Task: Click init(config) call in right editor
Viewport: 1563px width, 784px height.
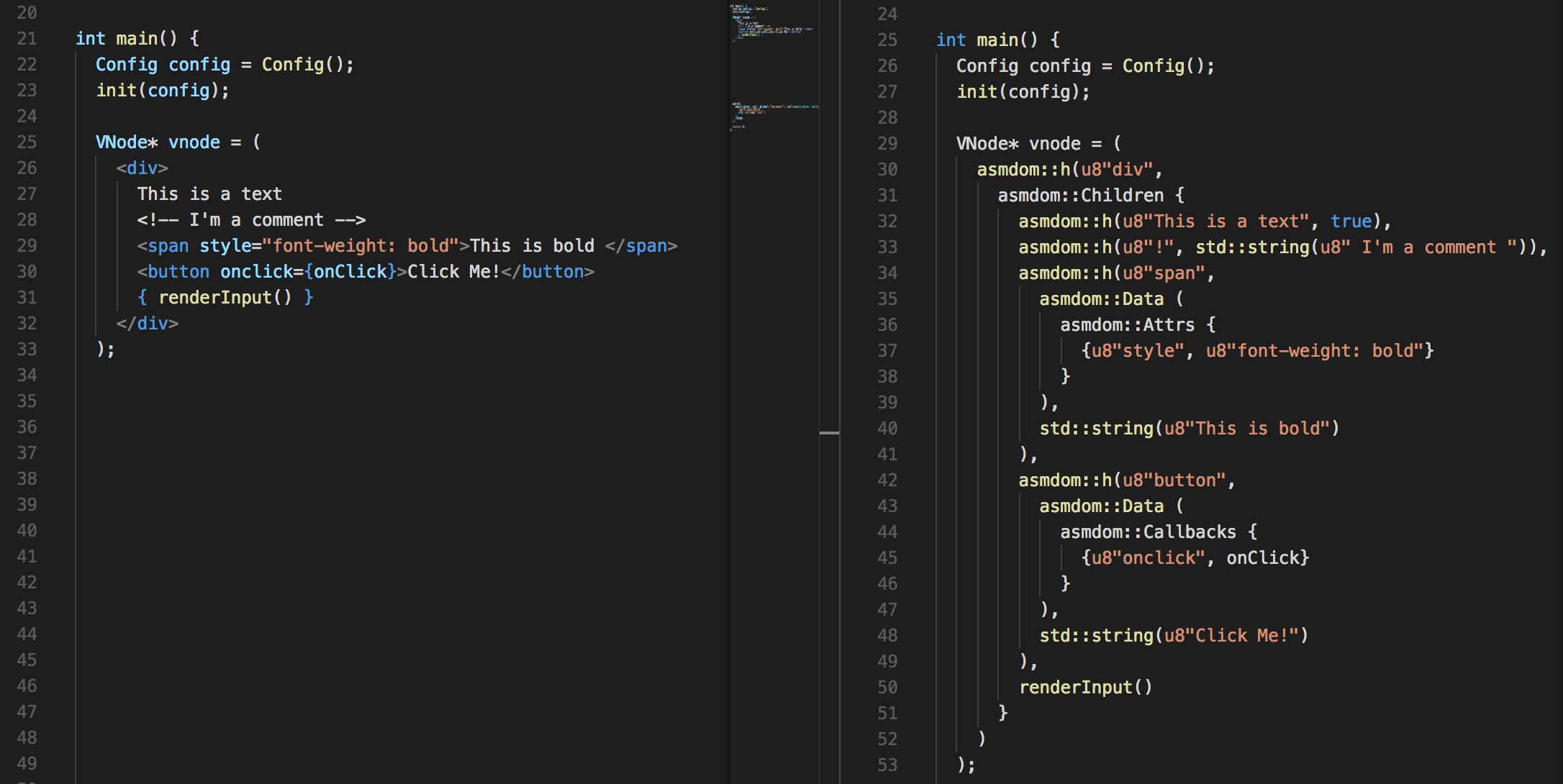Action: 1022,92
